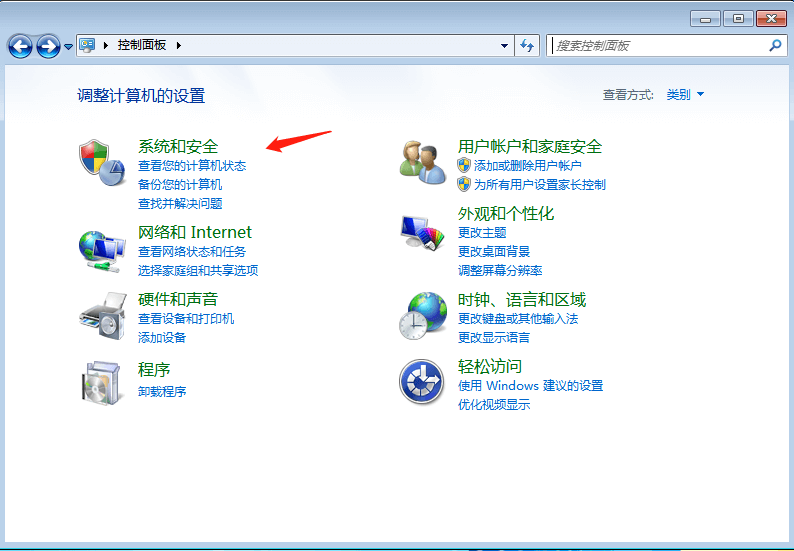The image size is (794, 551).
Task: Click the 卸载程序 link
Action: (162, 391)
